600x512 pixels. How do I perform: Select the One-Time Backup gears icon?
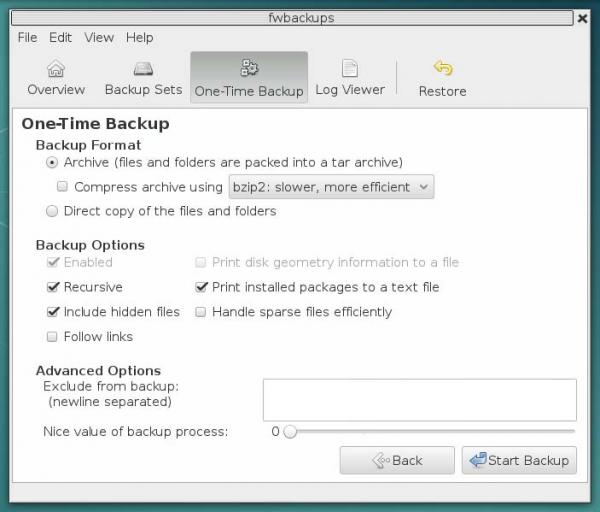(249, 68)
